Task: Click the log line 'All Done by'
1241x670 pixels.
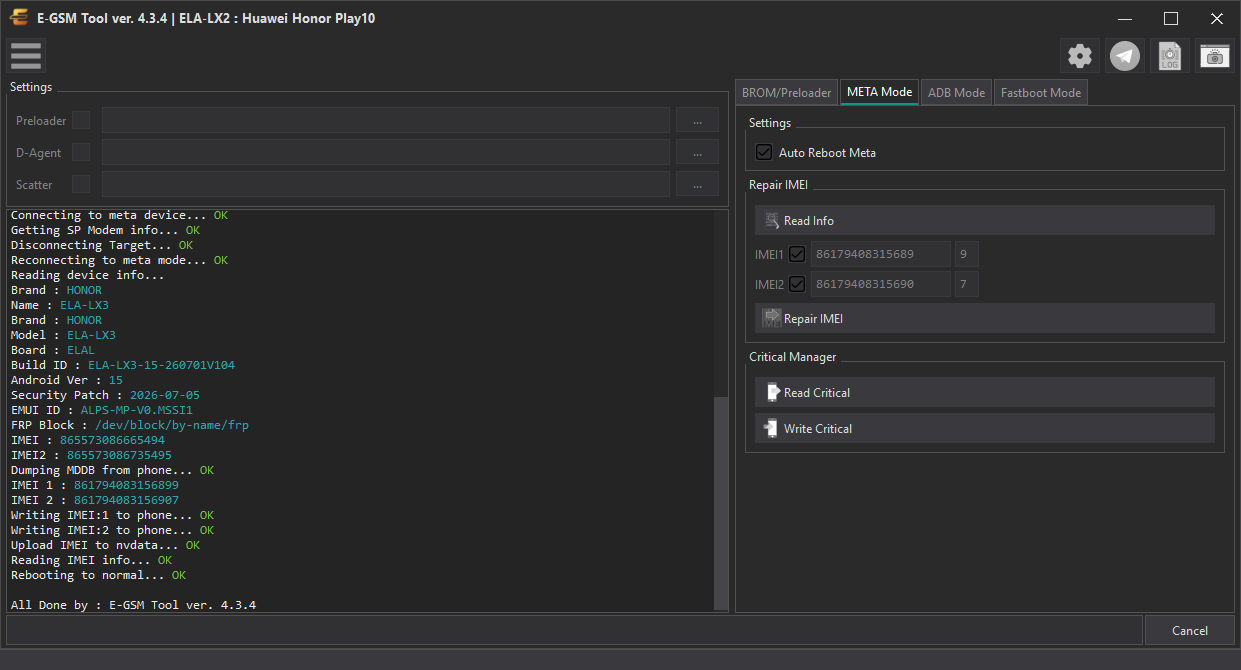Action: [133, 605]
